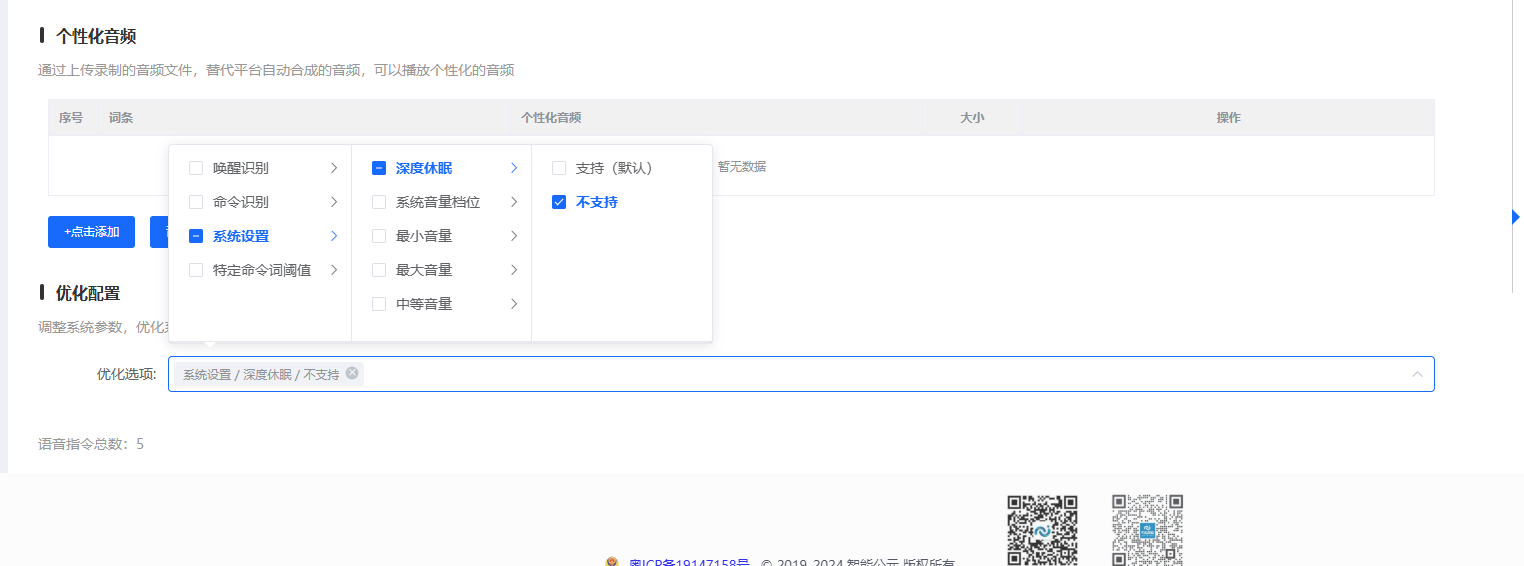
Task: Expand the 唤醒识别 submenu arrow
Action: pos(334,168)
